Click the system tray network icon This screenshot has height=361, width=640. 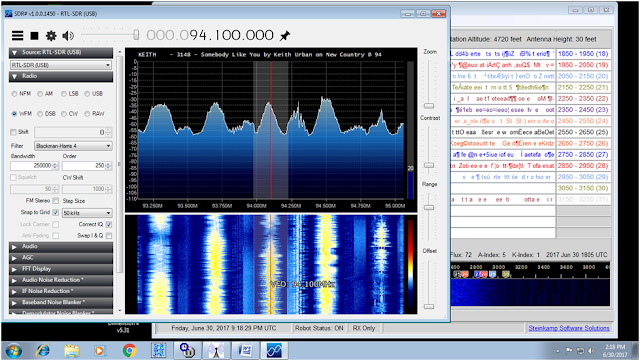pyautogui.click(x=580, y=351)
